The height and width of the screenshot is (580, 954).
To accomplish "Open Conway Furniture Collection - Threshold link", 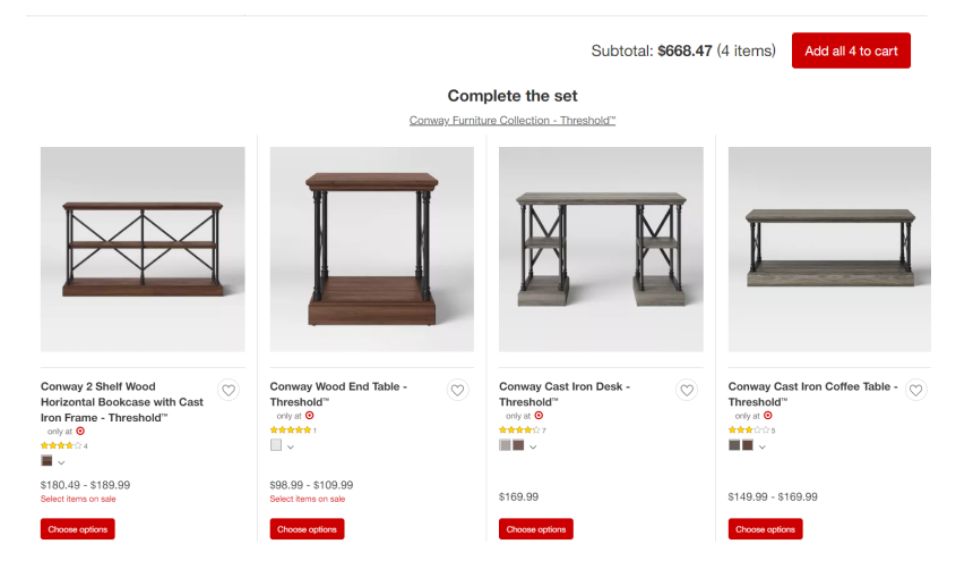I will pos(512,118).
